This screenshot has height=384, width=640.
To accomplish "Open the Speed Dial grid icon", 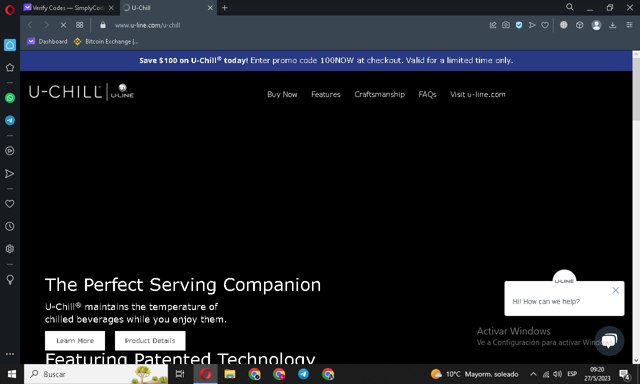I will pyautogui.click(x=80, y=25).
